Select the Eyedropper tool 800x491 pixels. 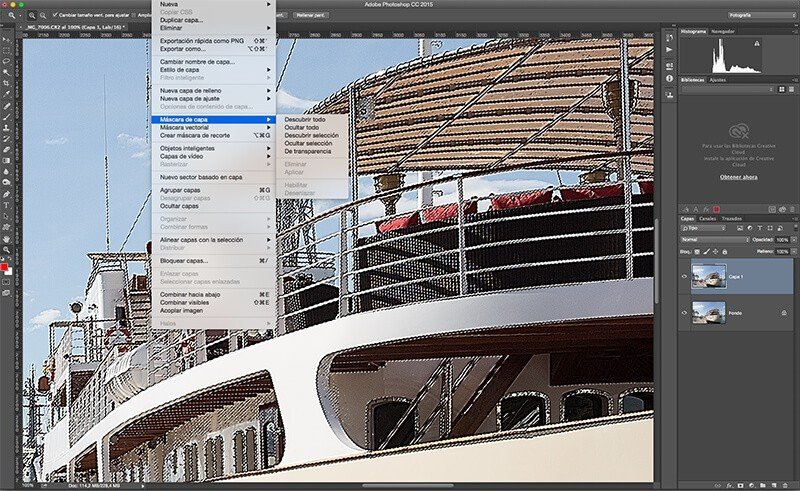(x=7, y=94)
